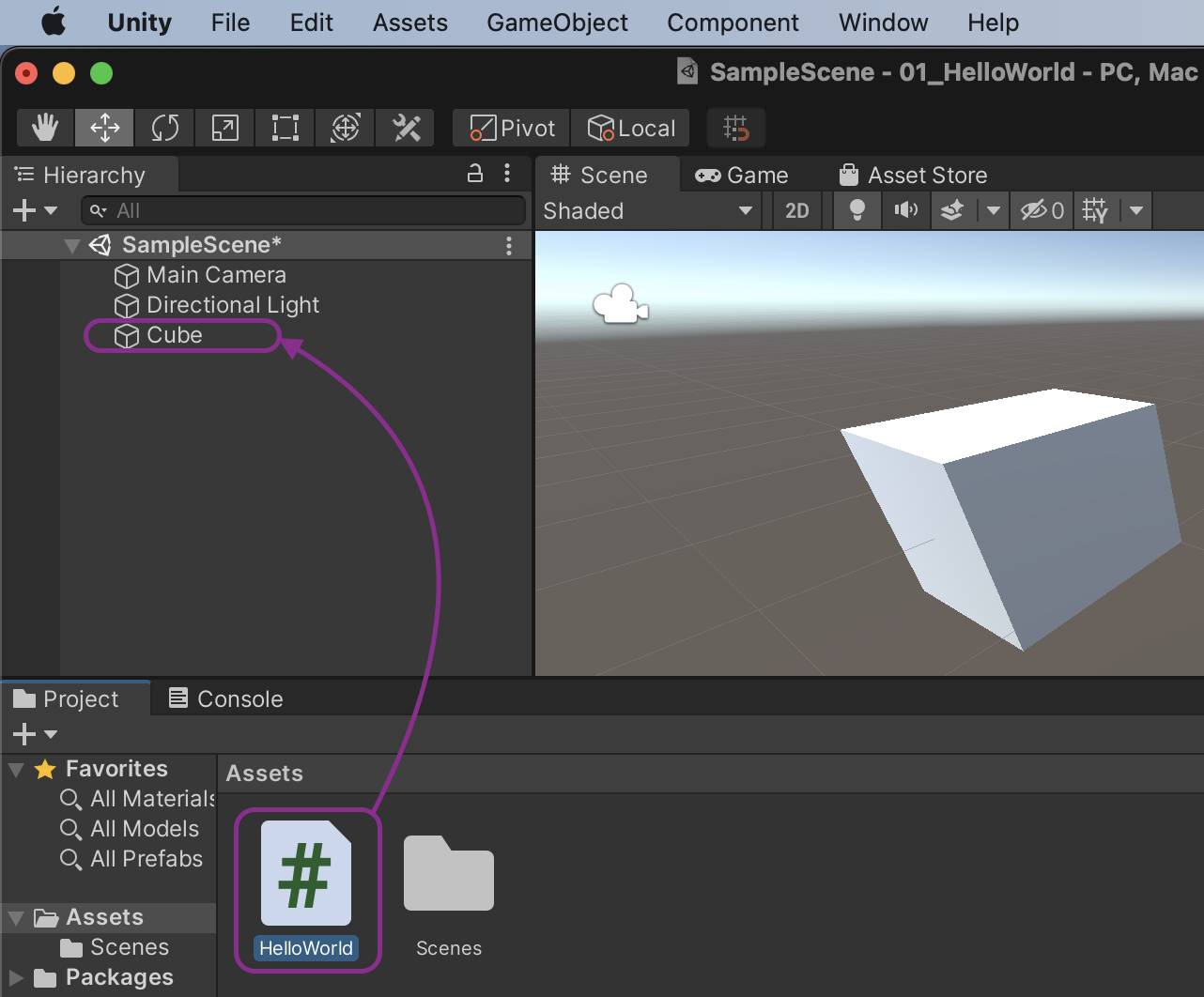Select All Materials favorite search

[137, 799]
